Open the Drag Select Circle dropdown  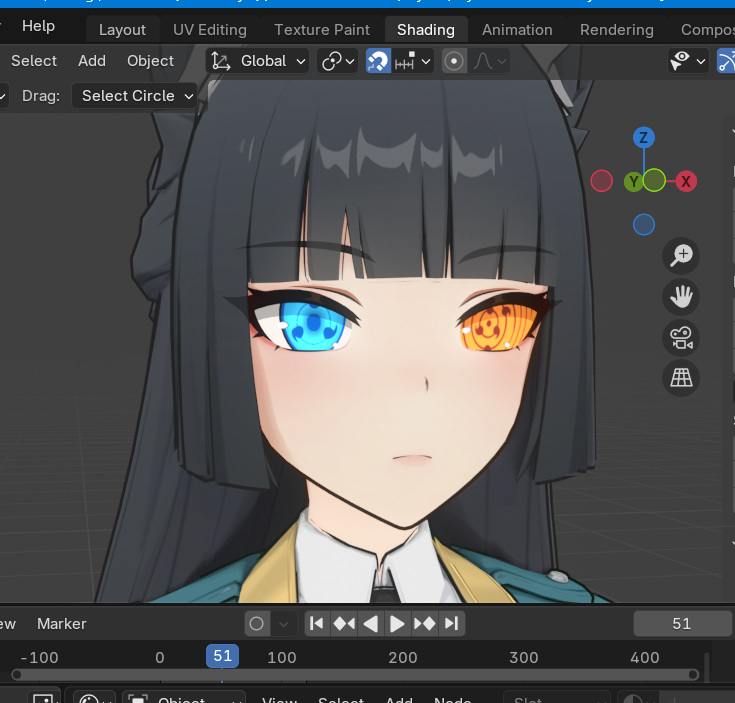click(135, 96)
